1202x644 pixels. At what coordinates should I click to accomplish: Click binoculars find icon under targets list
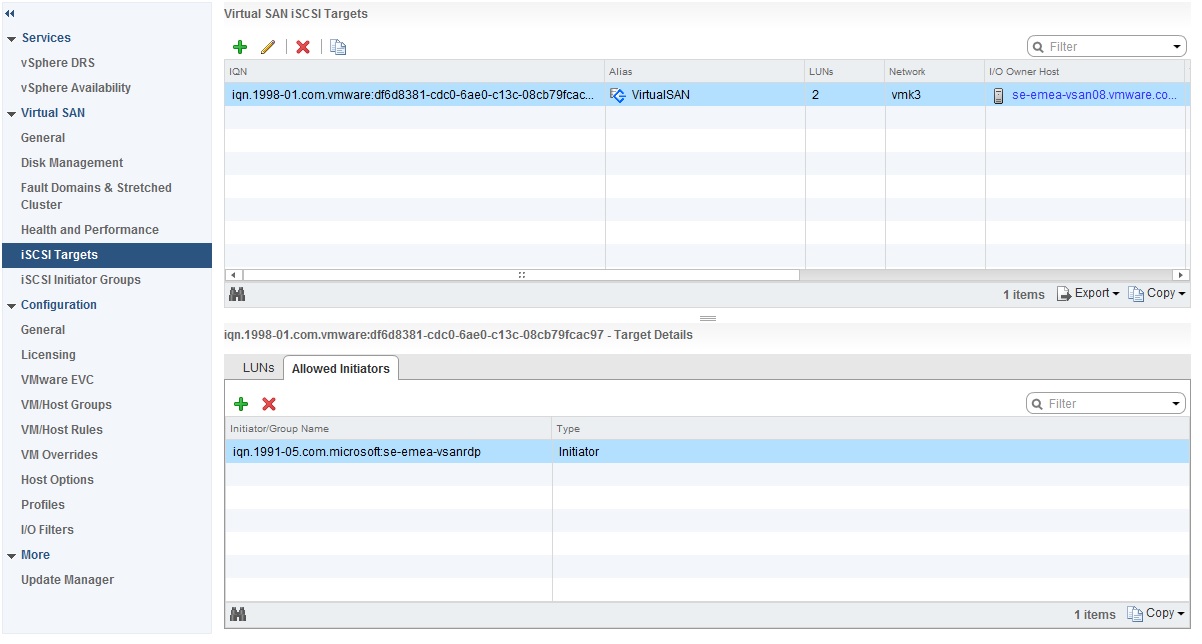pyautogui.click(x=238, y=294)
